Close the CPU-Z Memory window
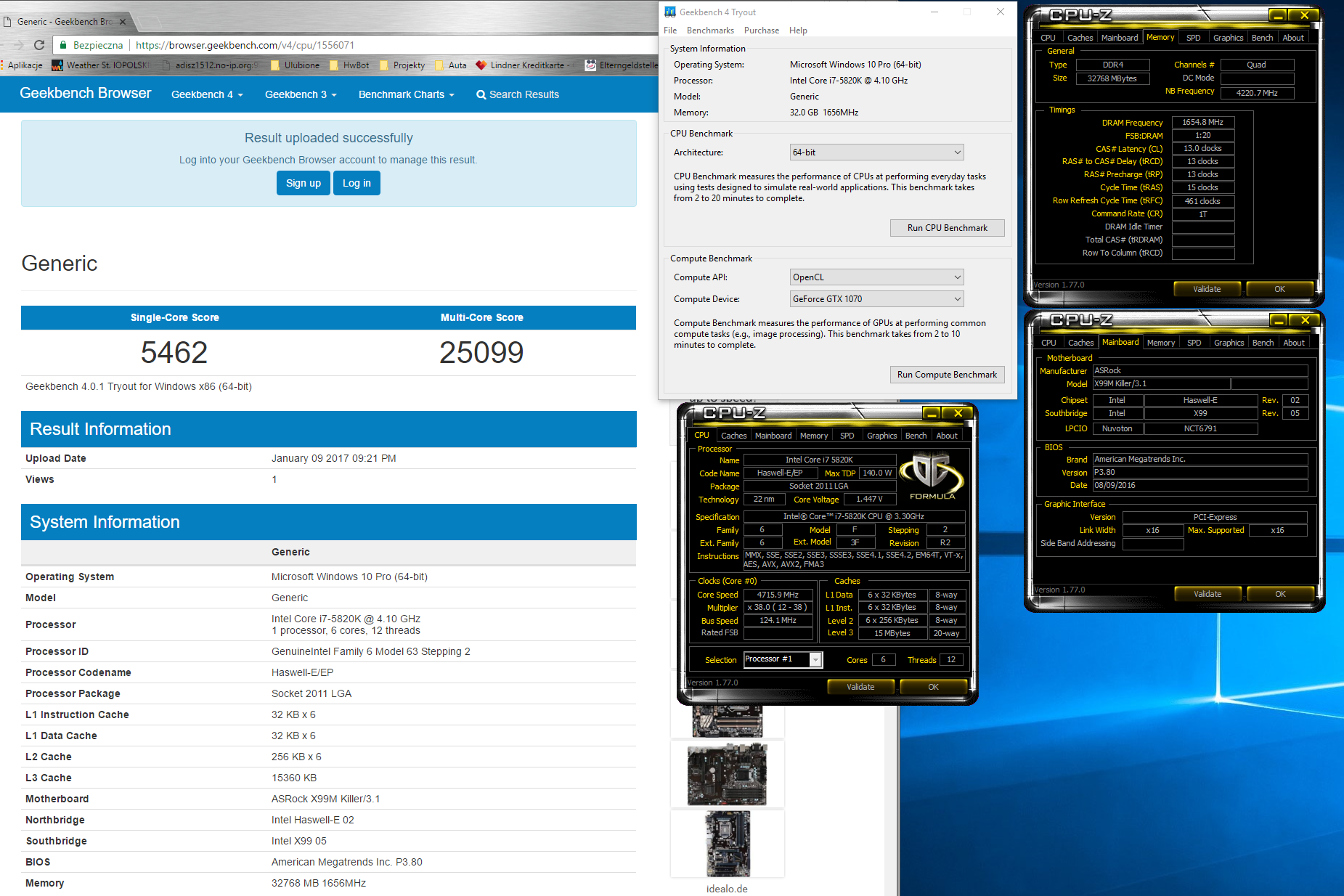The image size is (1344, 896). coord(1305,15)
